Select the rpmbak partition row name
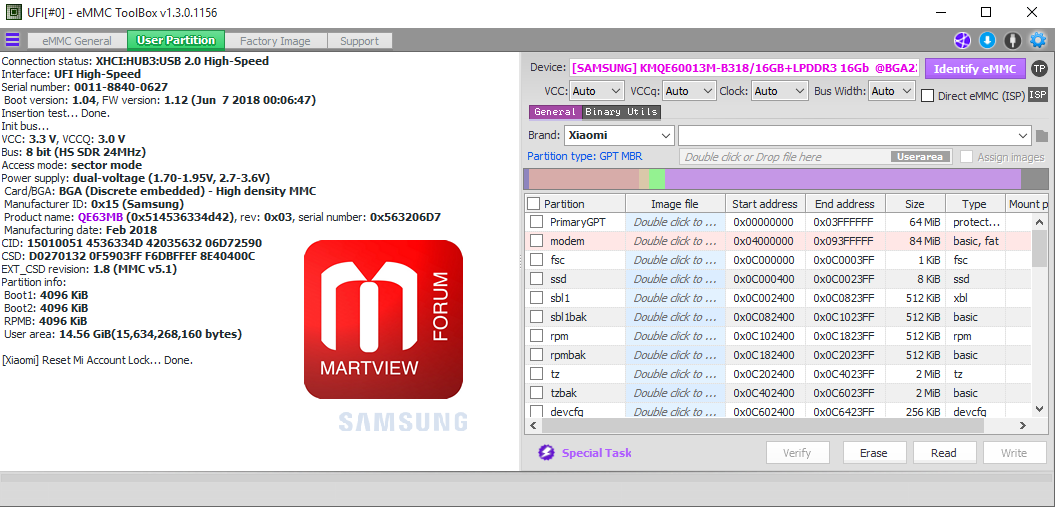1055x507 pixels. 569,354
